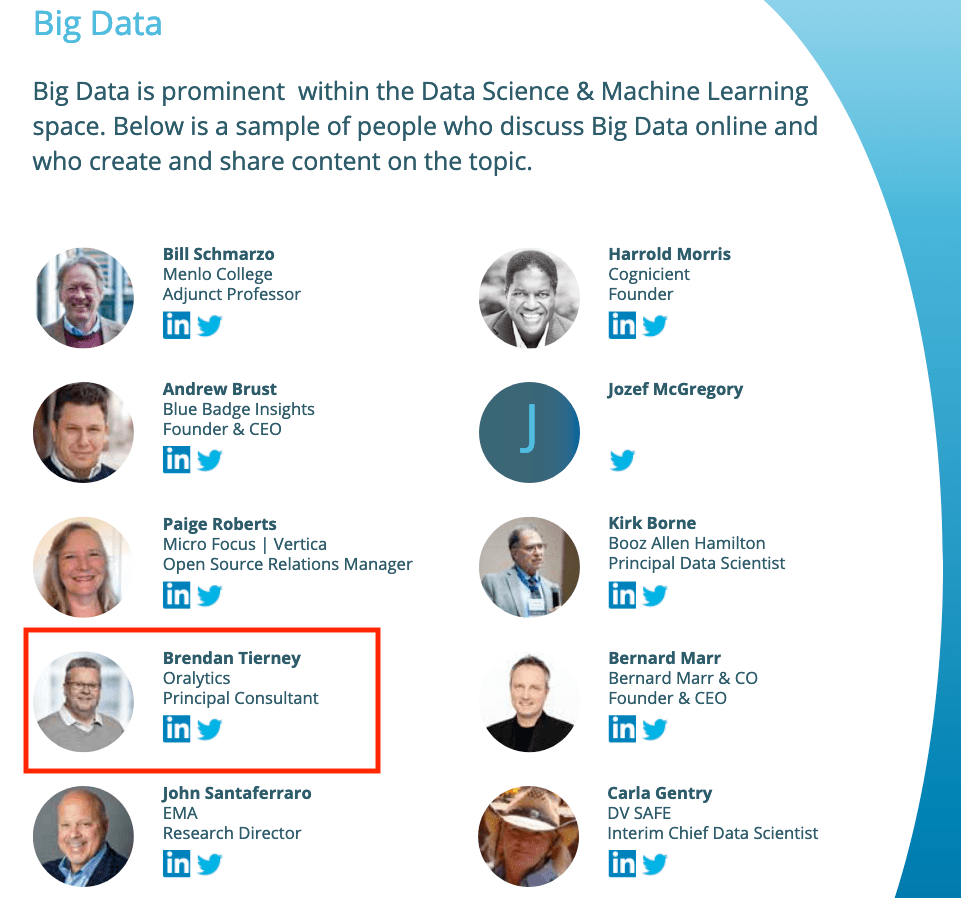Visit Jozef McGregory's Twitter icon

pos(622,460)
